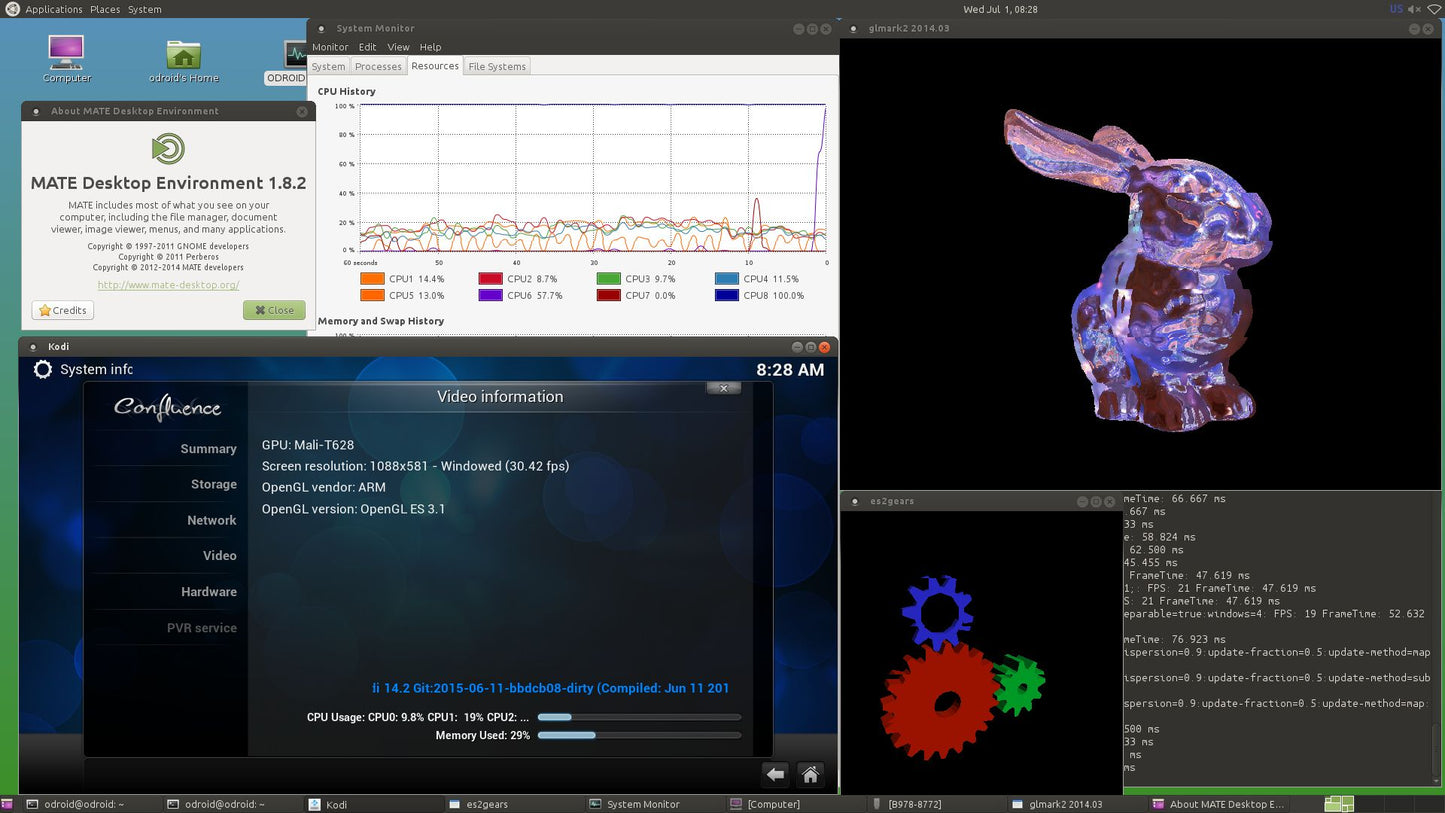Click the muted volume tray icon
The height and width of the screenshot is (813, 1445).
click(x=1415, y=9)
